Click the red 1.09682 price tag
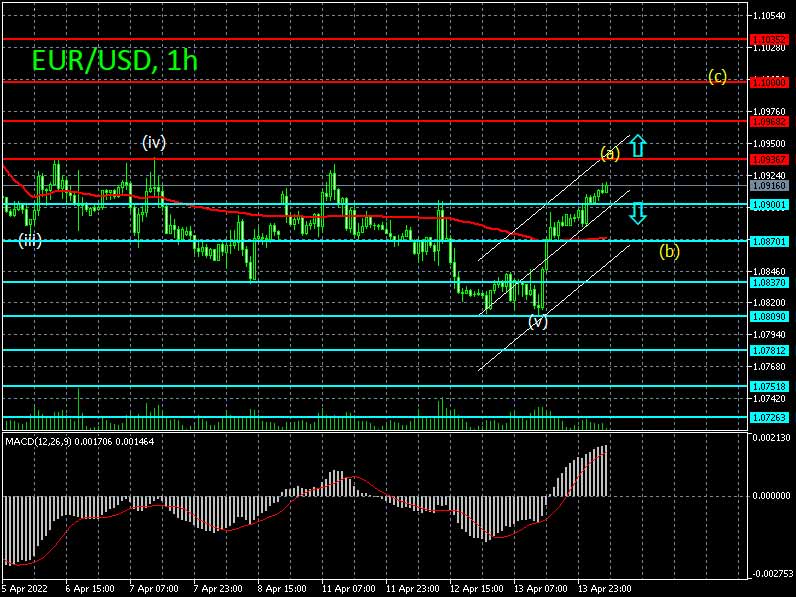Screen dimensions: 796x597 769,121
